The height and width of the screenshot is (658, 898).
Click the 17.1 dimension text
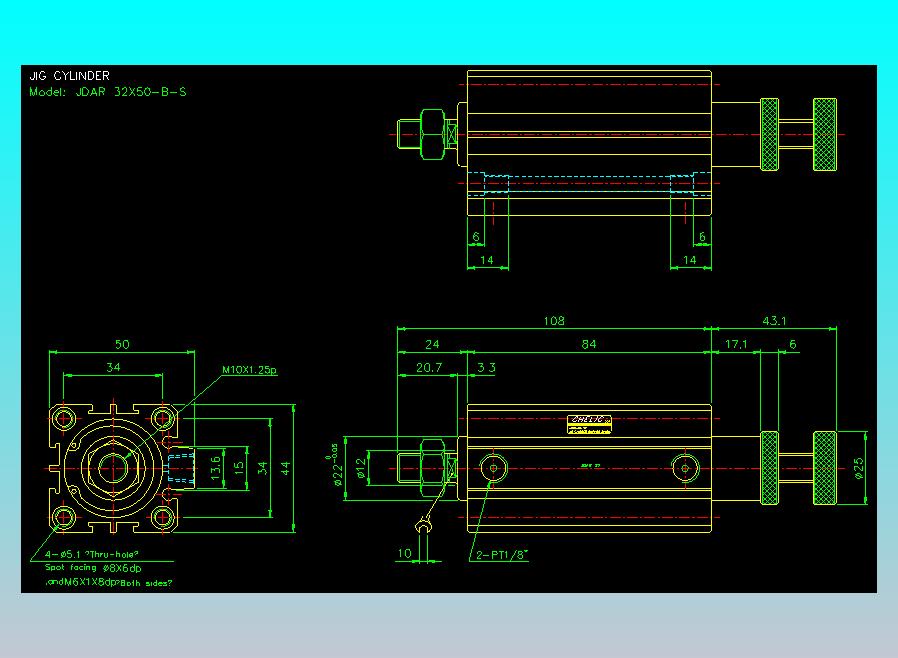coord(736,344)
